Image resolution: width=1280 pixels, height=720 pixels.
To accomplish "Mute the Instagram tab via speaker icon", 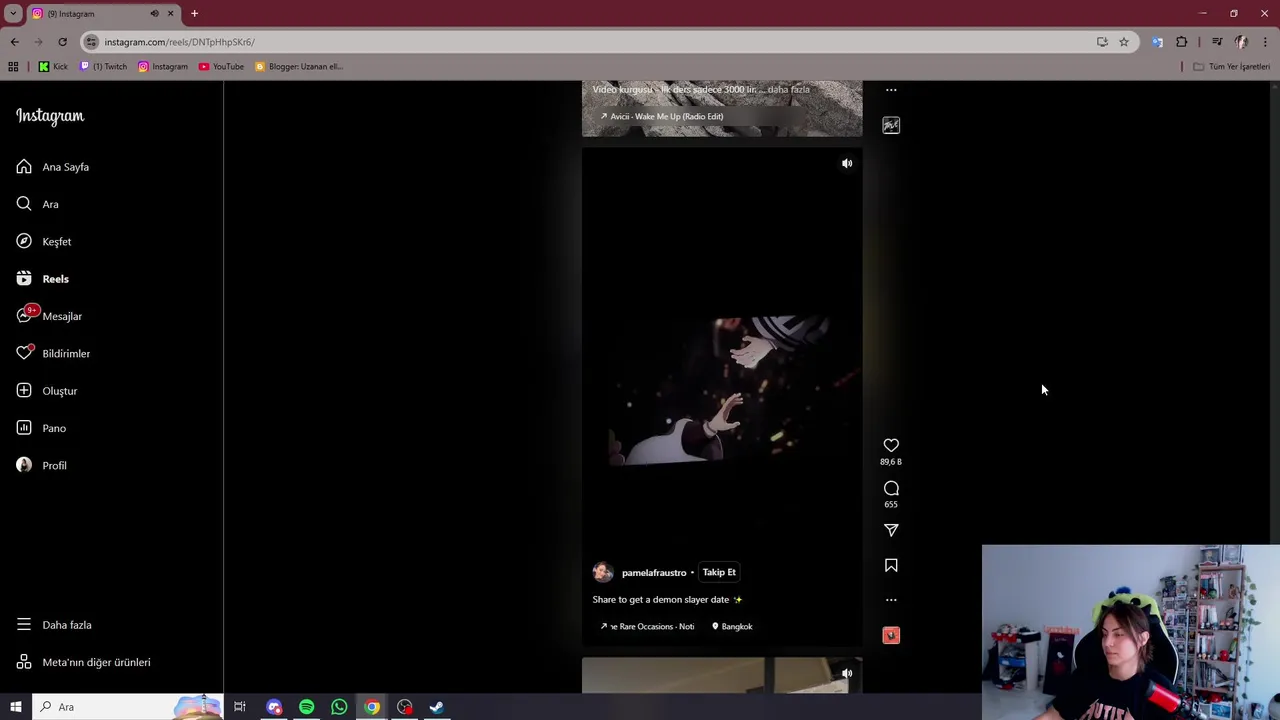I will point(154,13).
